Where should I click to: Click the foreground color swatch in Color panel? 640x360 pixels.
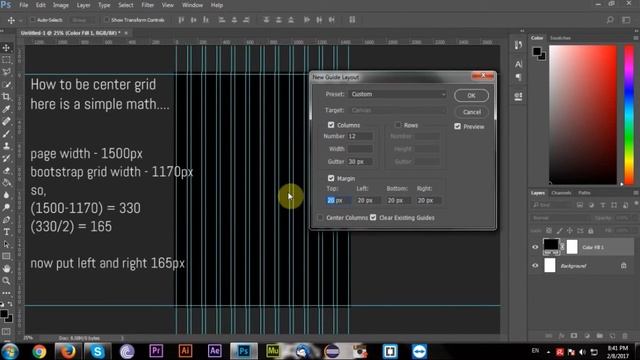coord(536,51)
